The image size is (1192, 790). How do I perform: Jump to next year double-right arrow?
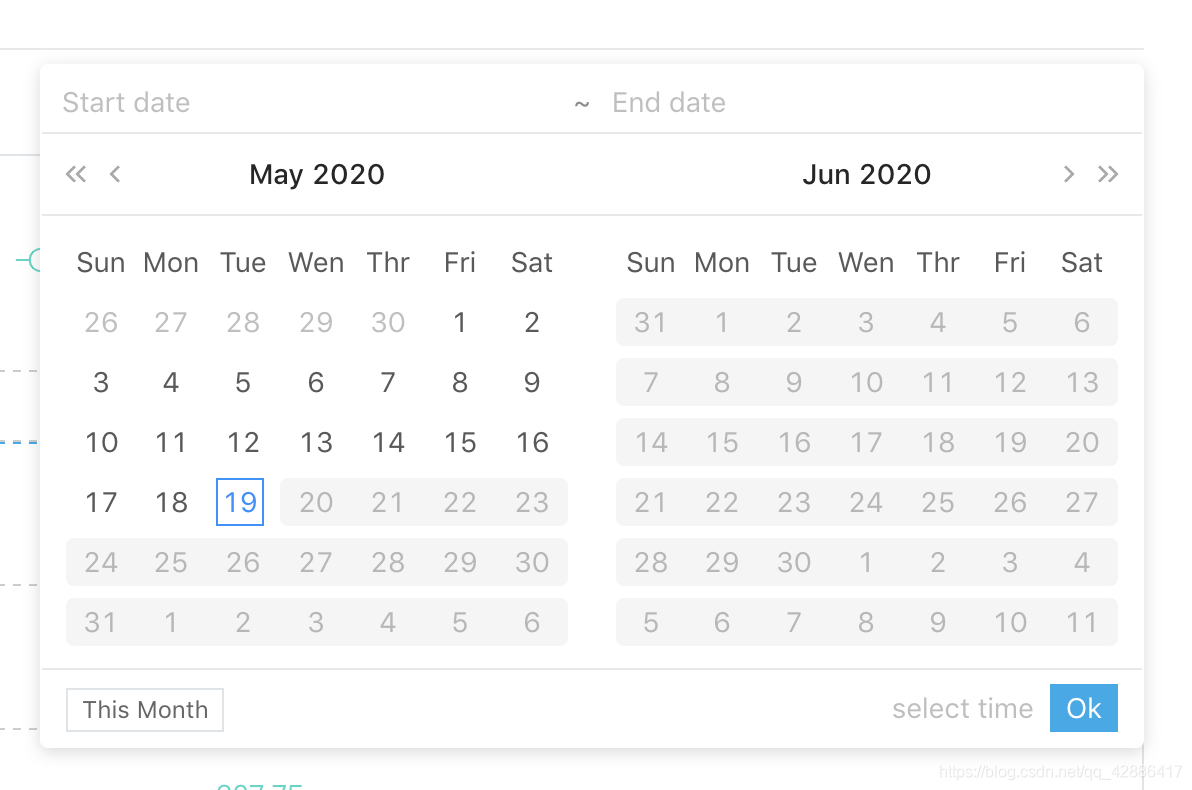point(1107,175)
